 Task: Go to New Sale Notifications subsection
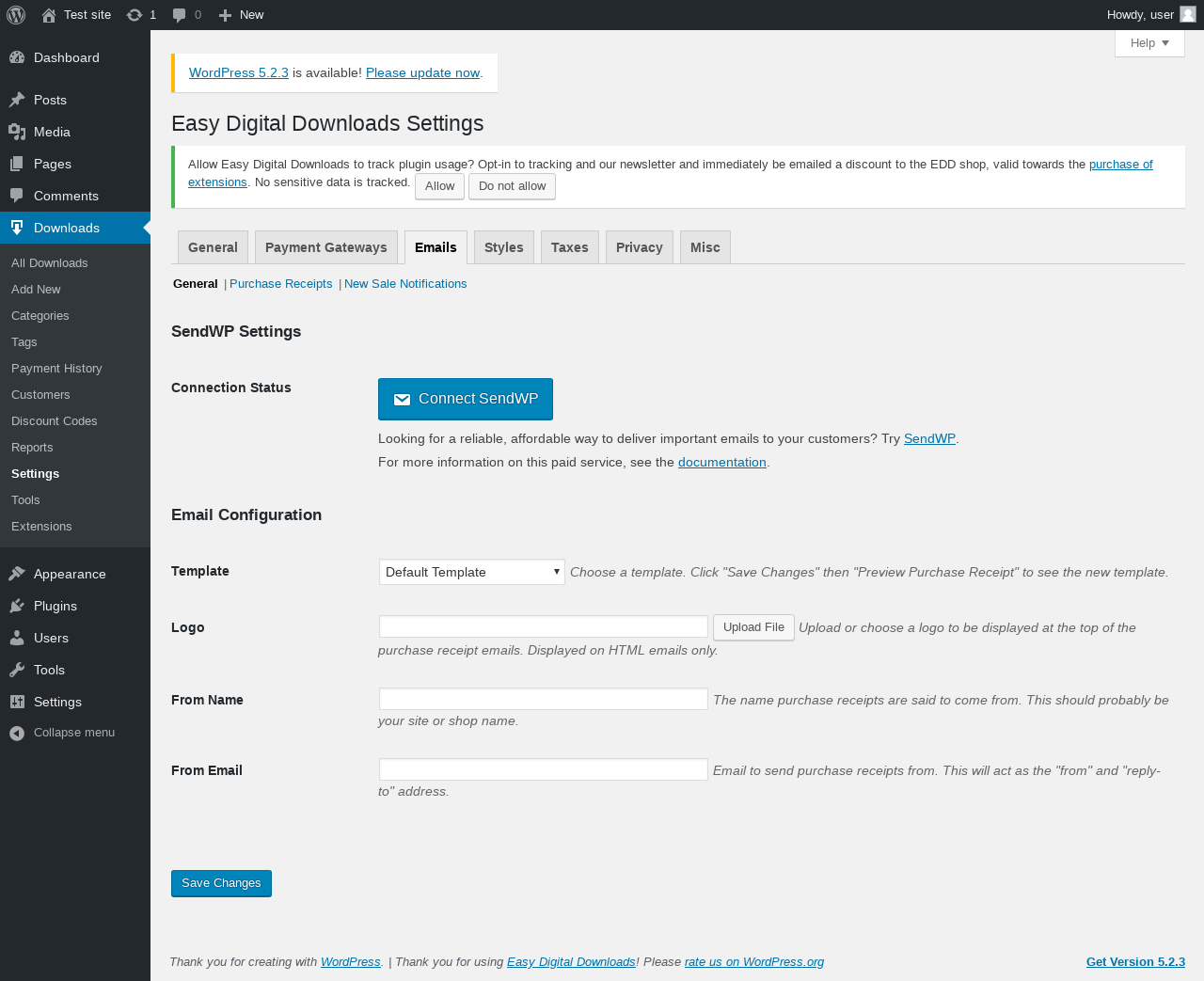pos(405,284)
